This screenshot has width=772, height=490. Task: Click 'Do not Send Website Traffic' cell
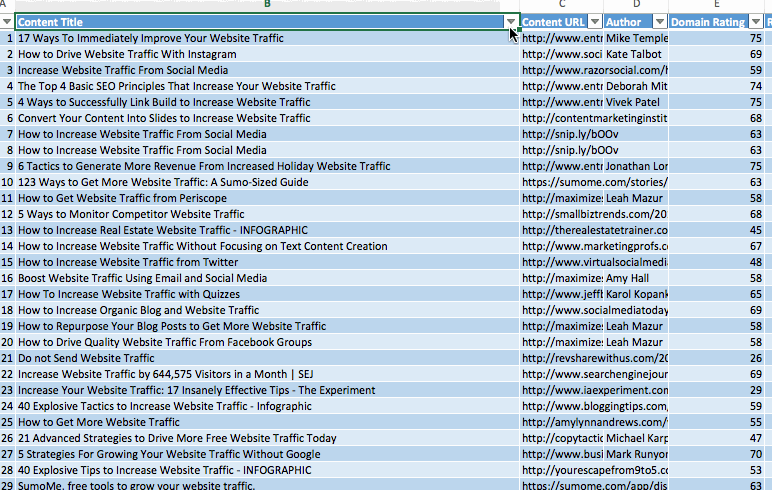(x=267, y=359)
